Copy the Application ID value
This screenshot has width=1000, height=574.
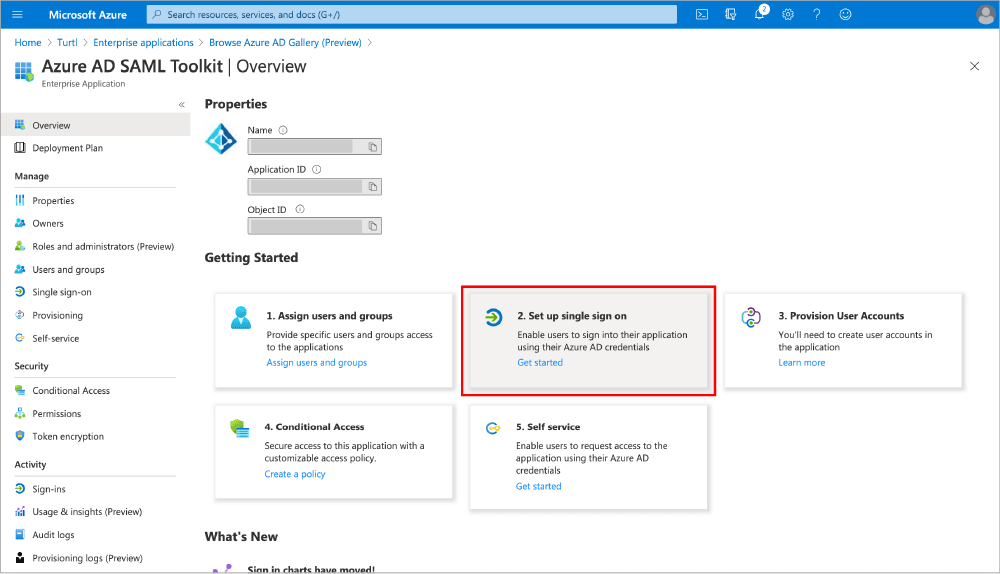pos(372,187)
